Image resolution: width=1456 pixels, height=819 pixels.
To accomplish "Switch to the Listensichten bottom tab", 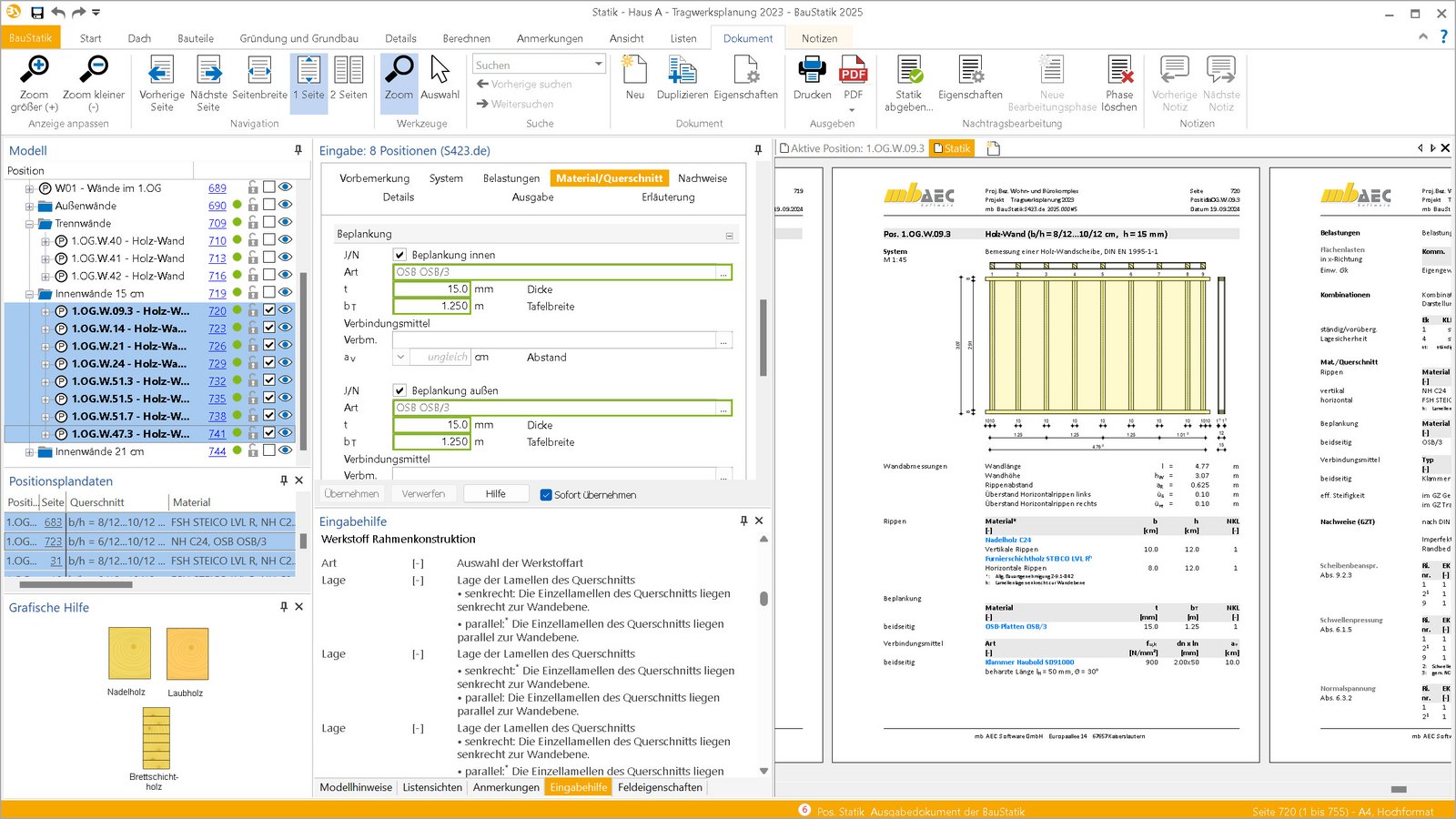I will [432, 788].
